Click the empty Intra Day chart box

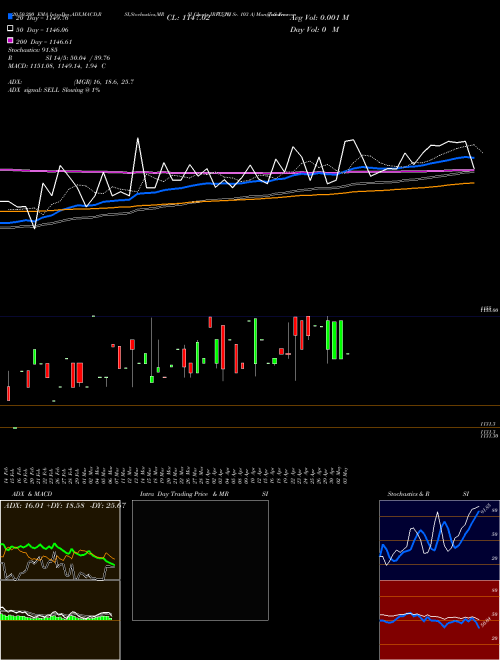pyautogui.click(x=200, y=560)
